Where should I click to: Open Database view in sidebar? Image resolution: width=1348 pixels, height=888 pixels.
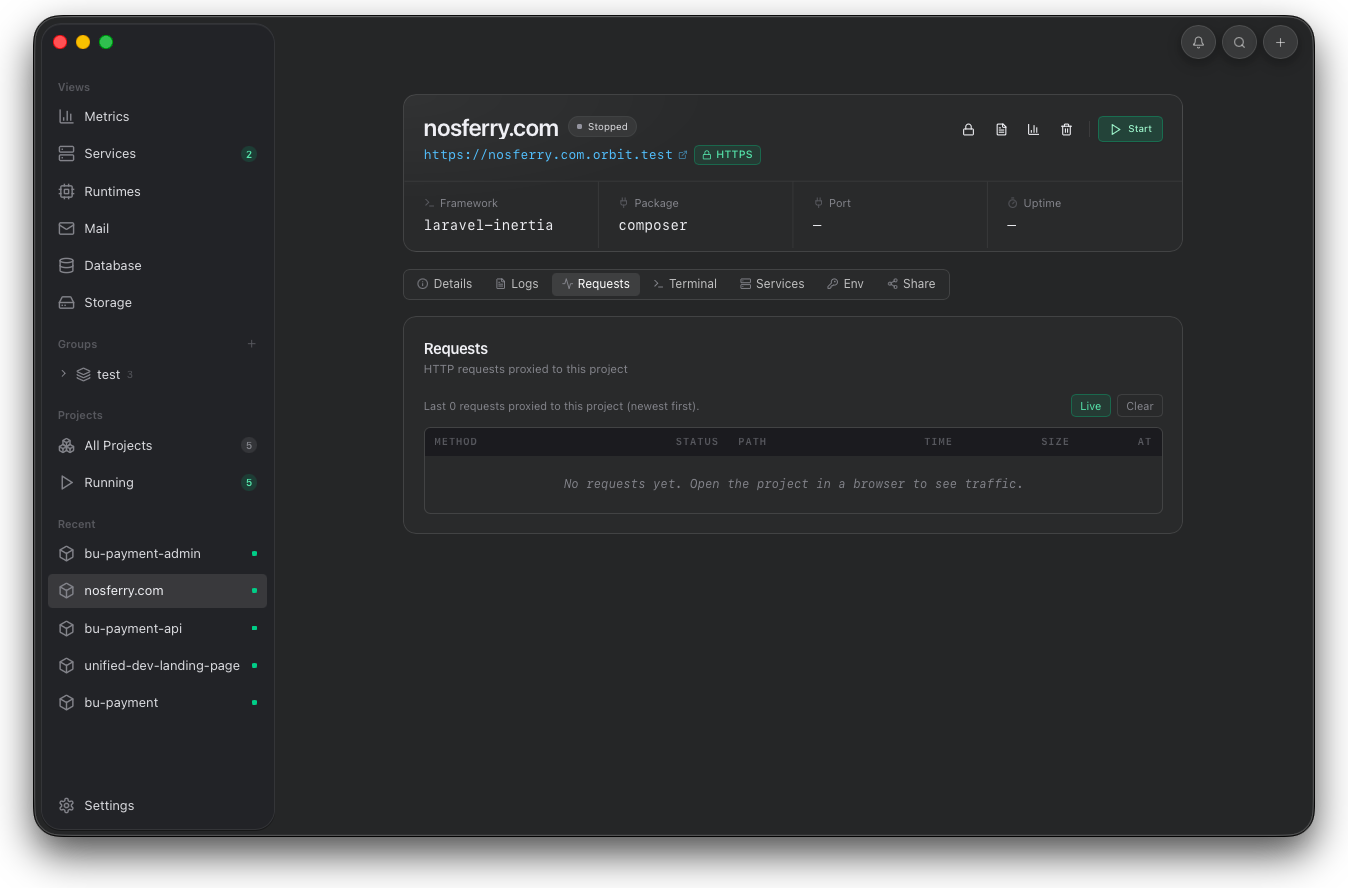pos(157,266)
